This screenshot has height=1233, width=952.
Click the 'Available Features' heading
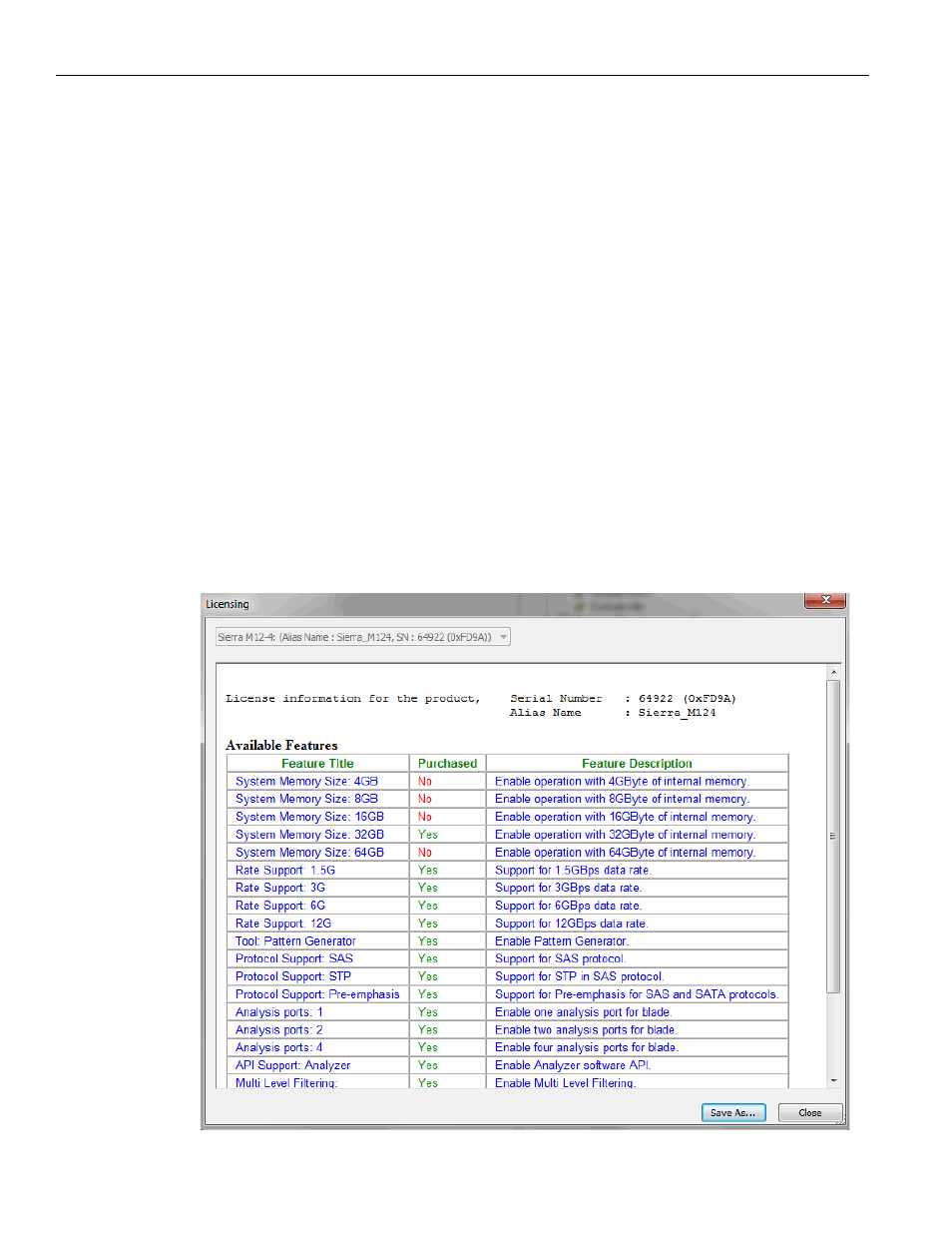point(281,746)
